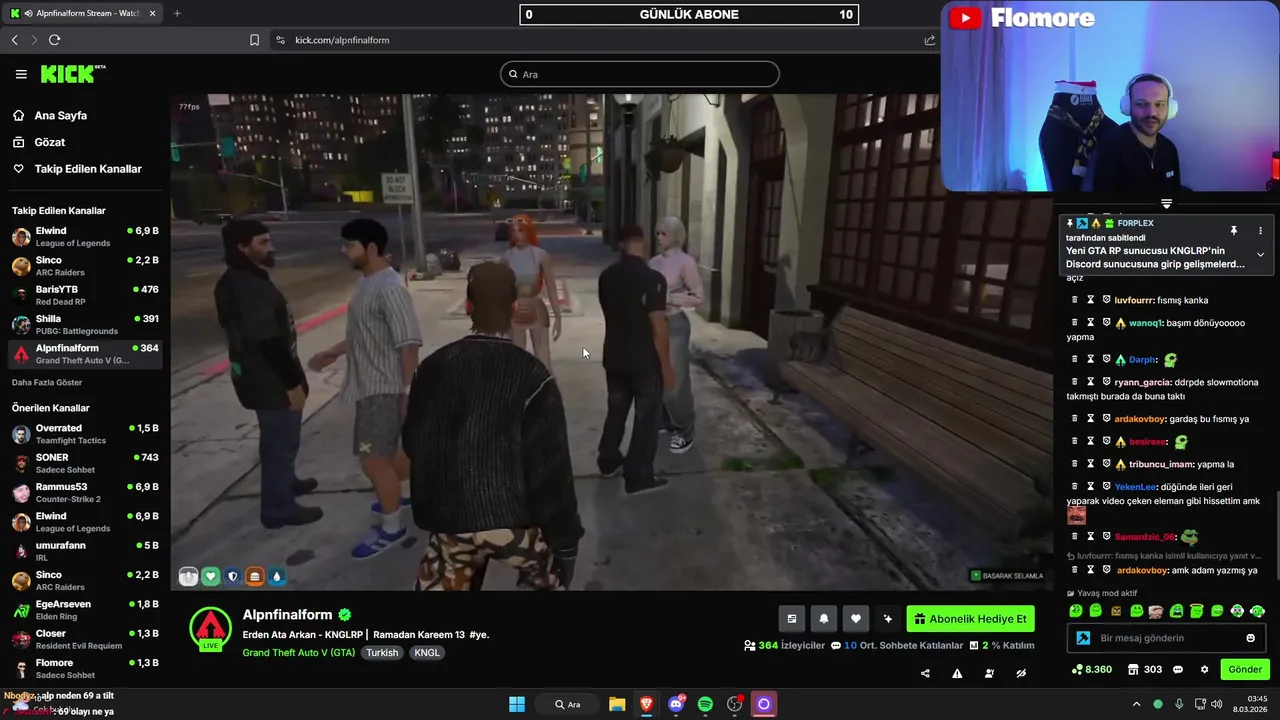Toggle system volume icon in tray
Viewport: 1280px width, 720px height.
1217,704
